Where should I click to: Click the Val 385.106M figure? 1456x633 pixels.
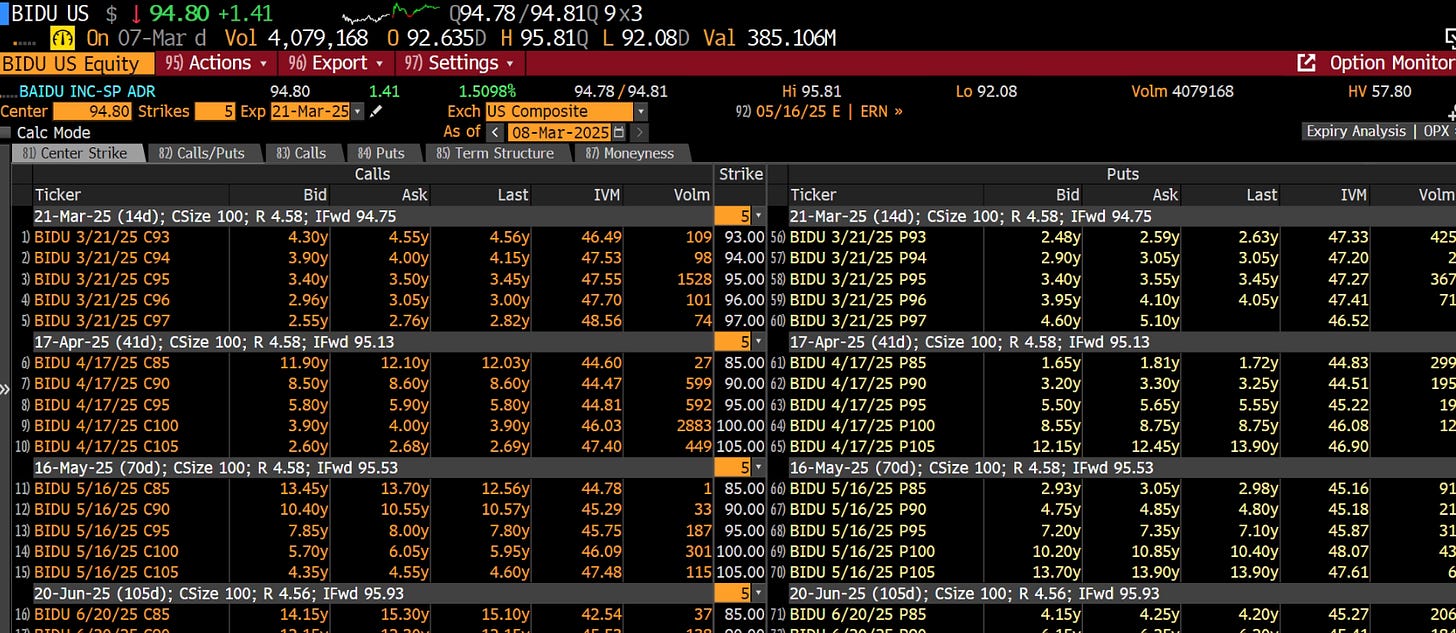tap(770, 38)
